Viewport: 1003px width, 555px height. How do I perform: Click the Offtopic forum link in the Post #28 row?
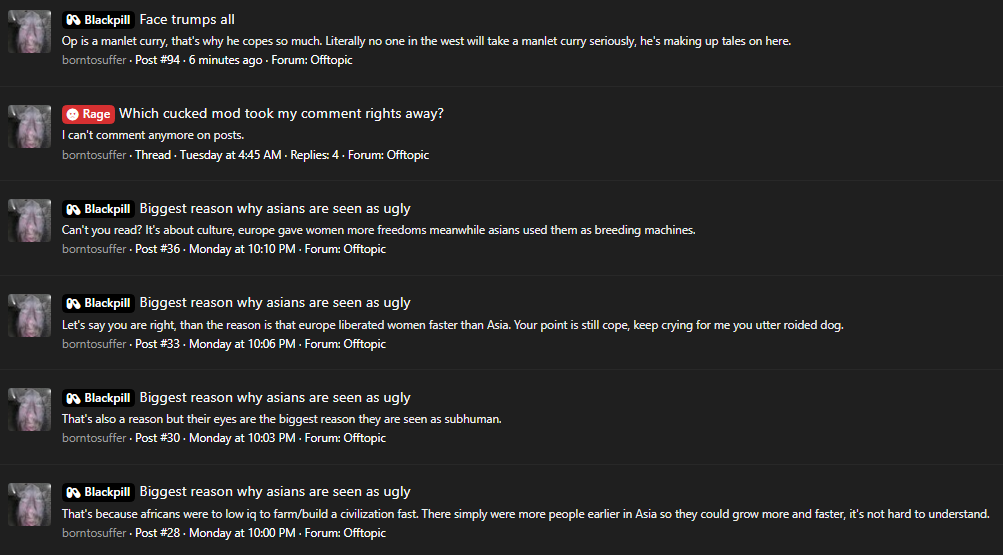coord(364,533)
